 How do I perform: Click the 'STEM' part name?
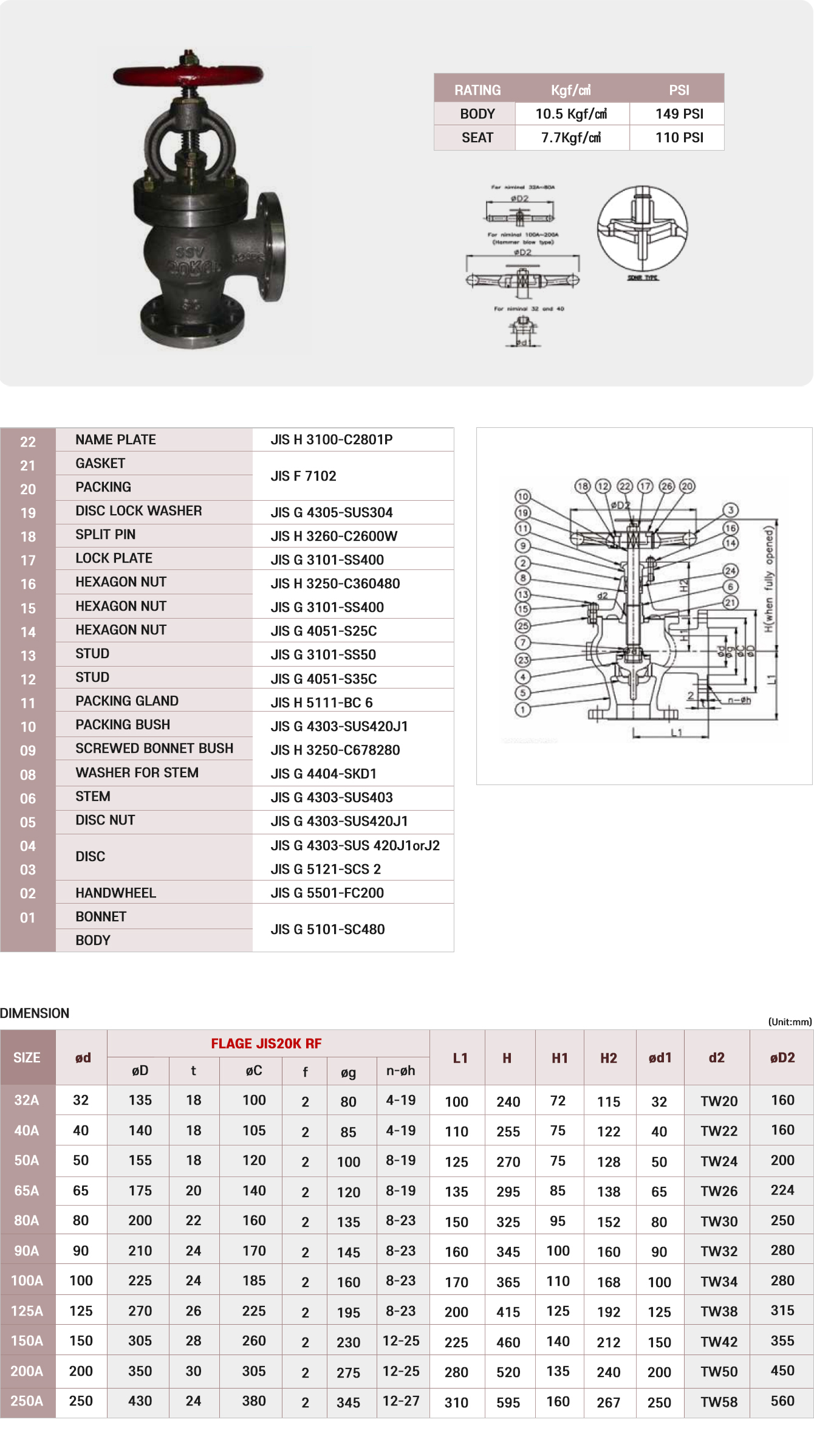pos(93,796)
